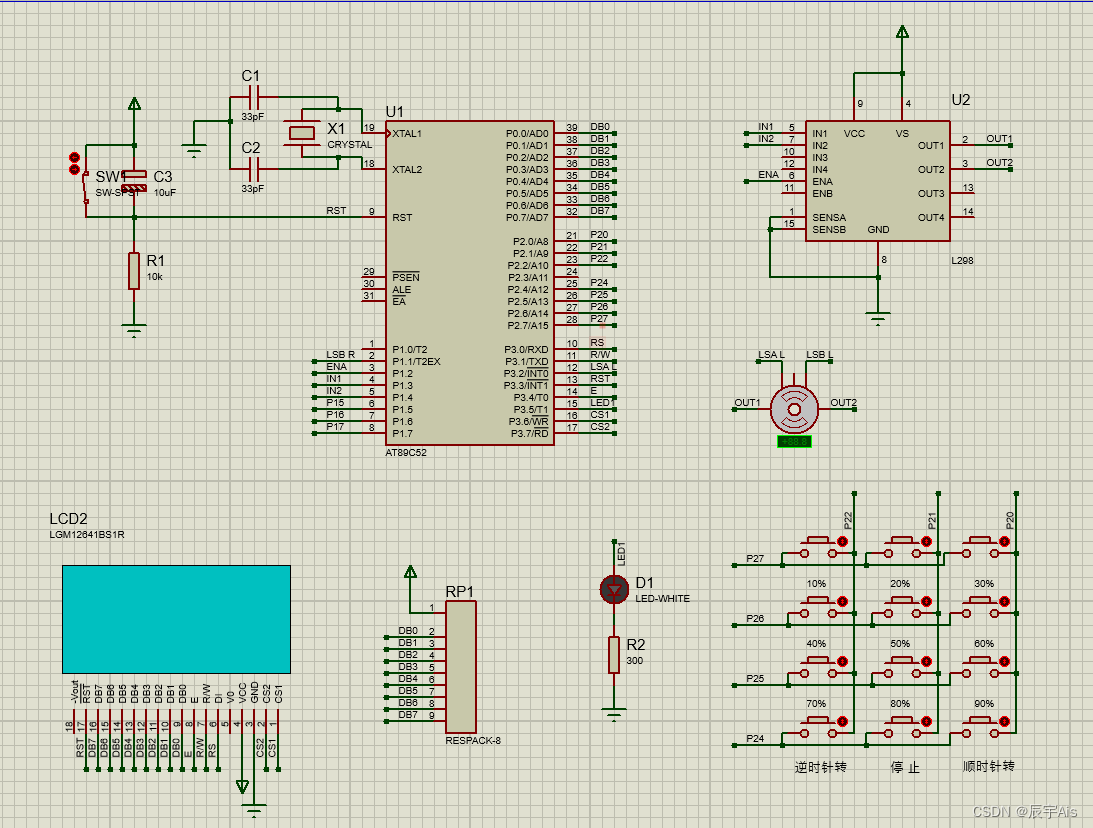Select capacitor C2 symbol
The width and height of the screenshot is (1093, 828).
pyautogui.click(x=254, y=169)
